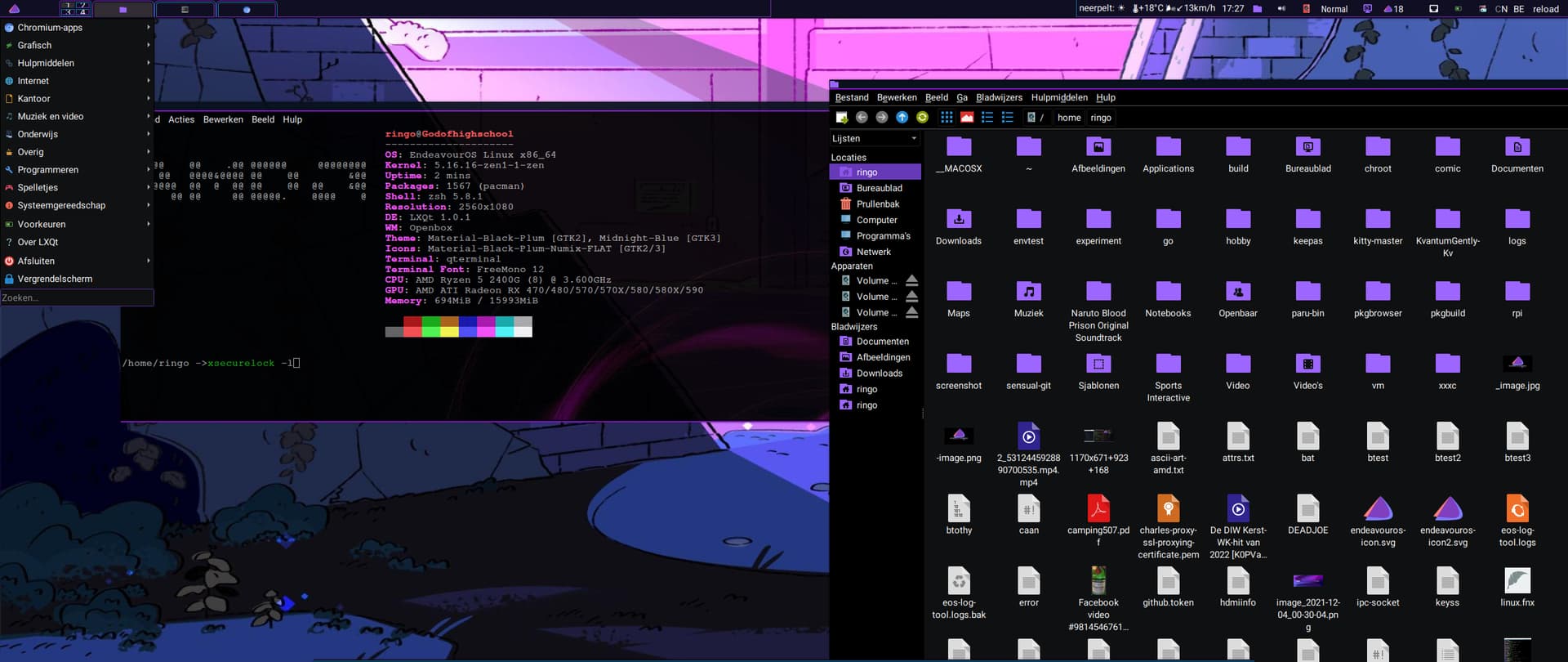Screen dimensions: 1568x662
Task: Open the Ga menu
Action: pyautogui.click(x=962, y=97)
